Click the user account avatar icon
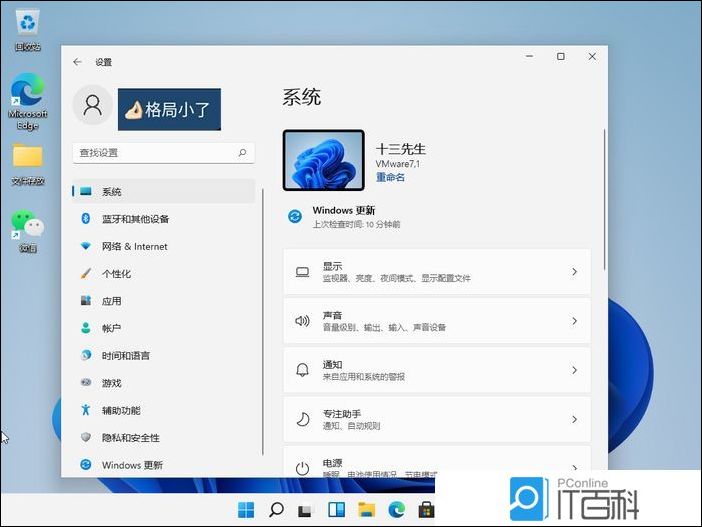The width and height of the screenshot is (702, 527). [92, 106]
